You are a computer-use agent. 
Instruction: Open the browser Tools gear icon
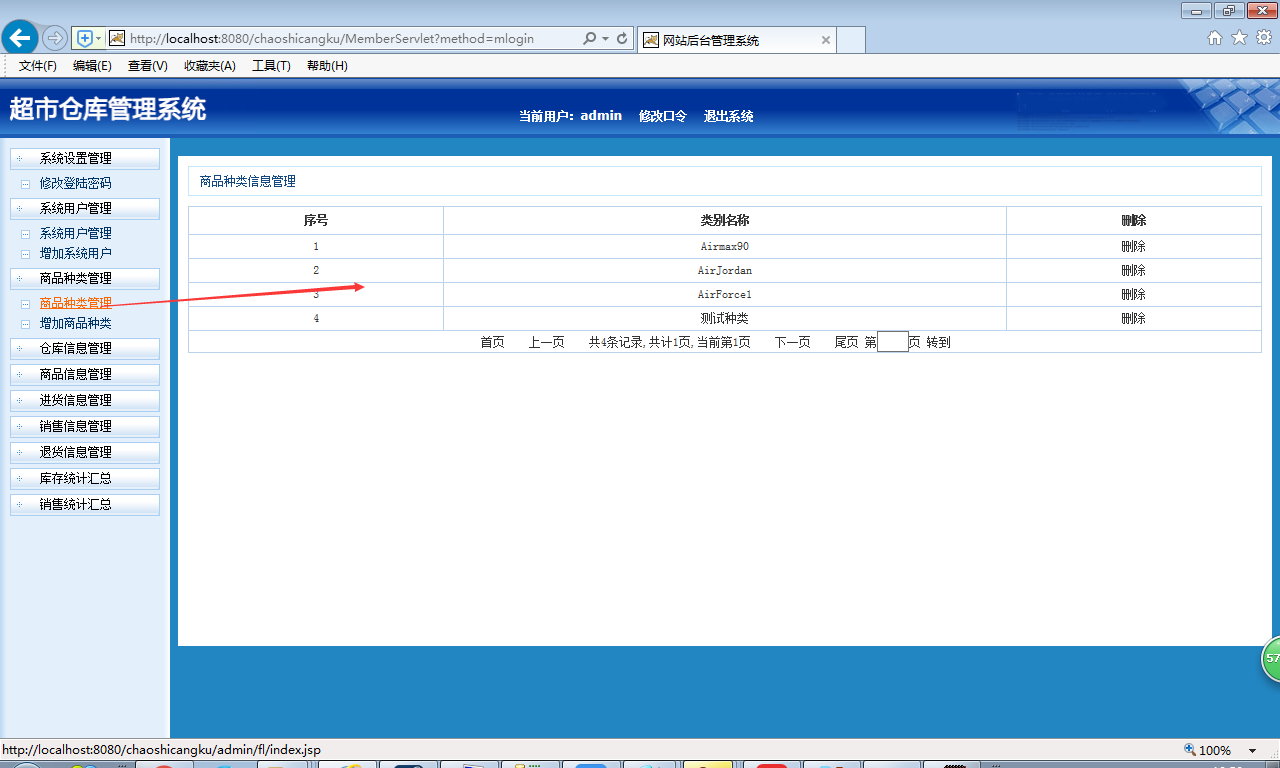pyautogui.click(x=1263, y=38)
